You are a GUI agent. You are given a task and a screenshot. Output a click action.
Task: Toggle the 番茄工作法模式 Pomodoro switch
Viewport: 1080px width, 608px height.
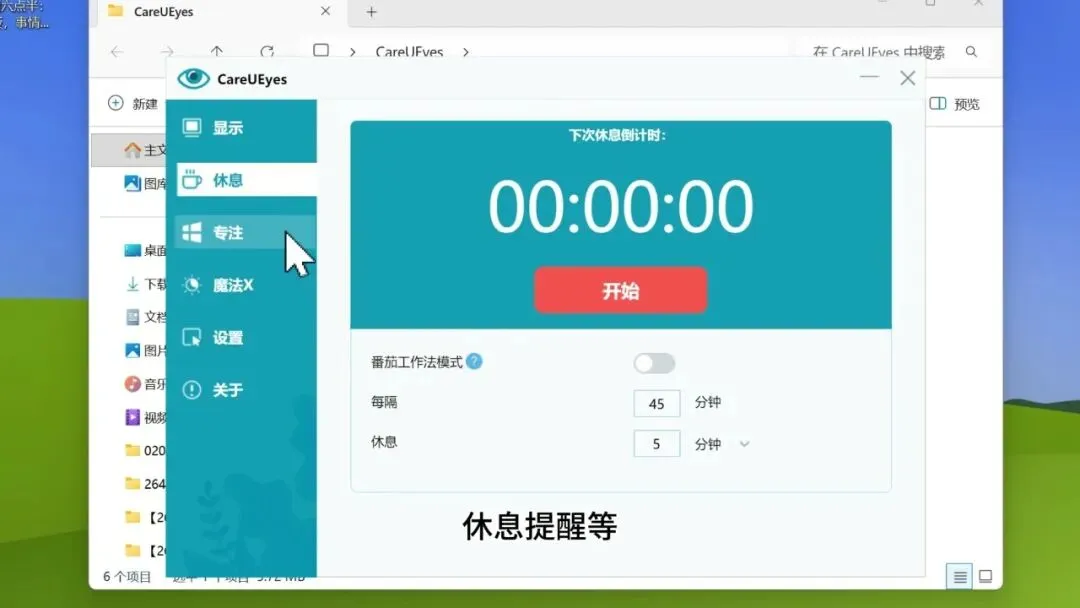654,363
